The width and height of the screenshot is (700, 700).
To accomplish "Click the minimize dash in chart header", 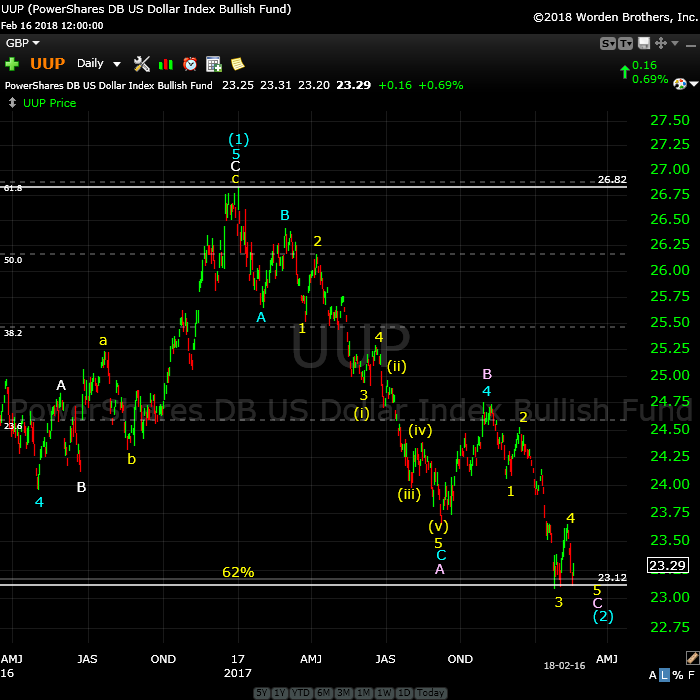I will pos(691,46).
